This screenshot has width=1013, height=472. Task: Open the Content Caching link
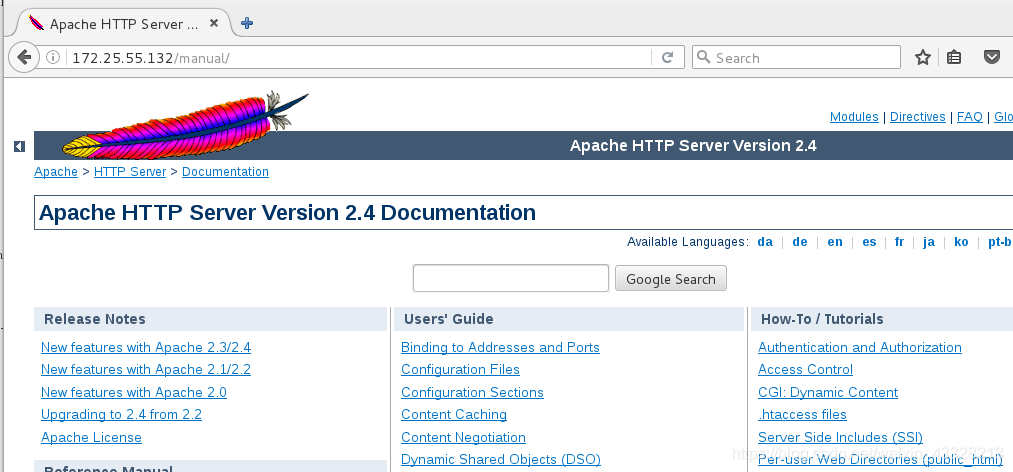pyautogui.click(x=454, y=415)
